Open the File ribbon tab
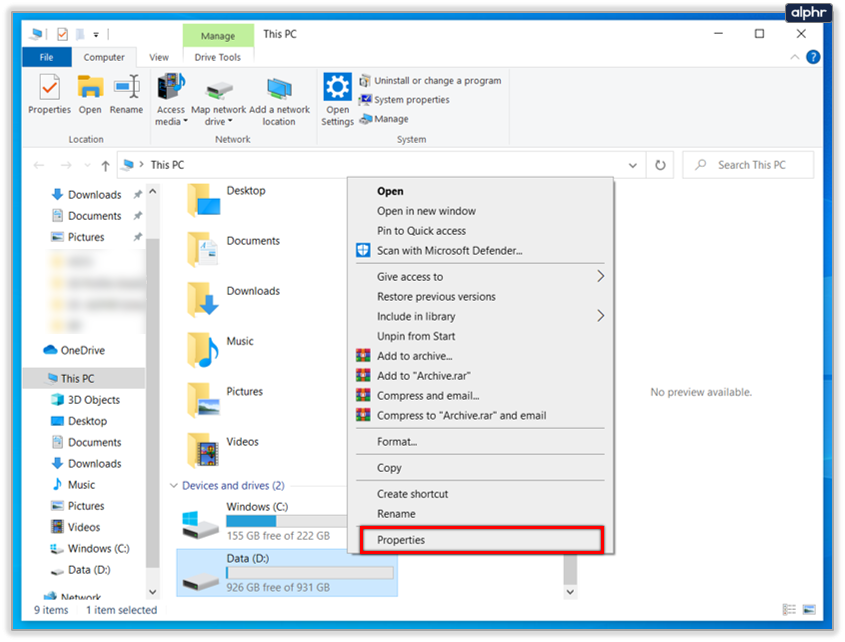The image size is (845, 642). click(x=47, y=57)
